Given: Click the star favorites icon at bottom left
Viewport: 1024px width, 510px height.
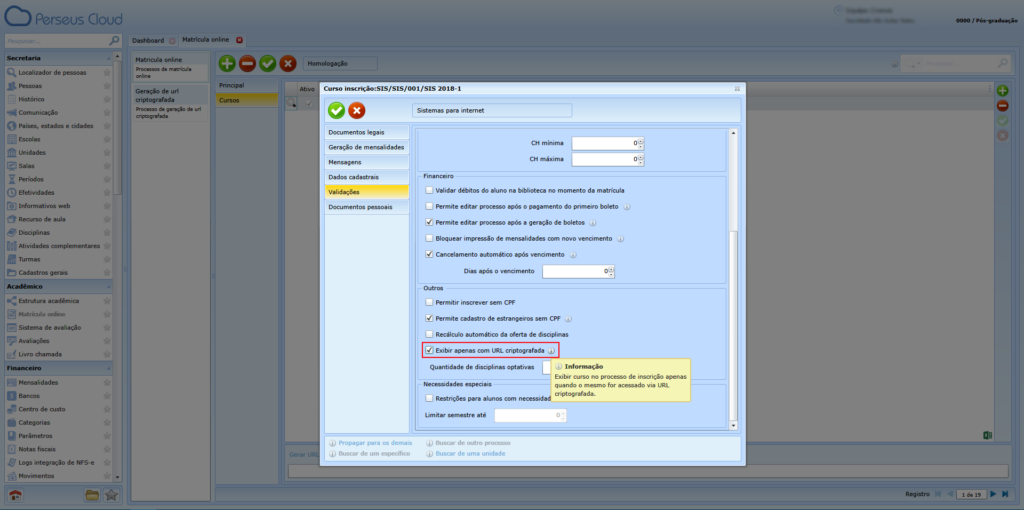Looking at the screenshot, I should [x=111, y=495].
